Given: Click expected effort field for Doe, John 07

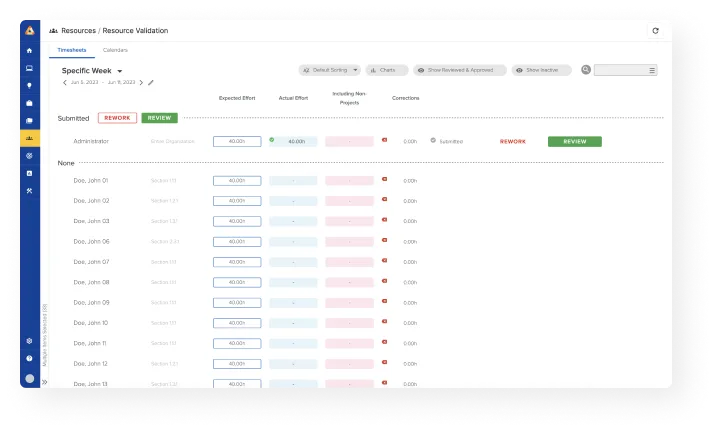Looking at the screenshot, I should (237, 262).
